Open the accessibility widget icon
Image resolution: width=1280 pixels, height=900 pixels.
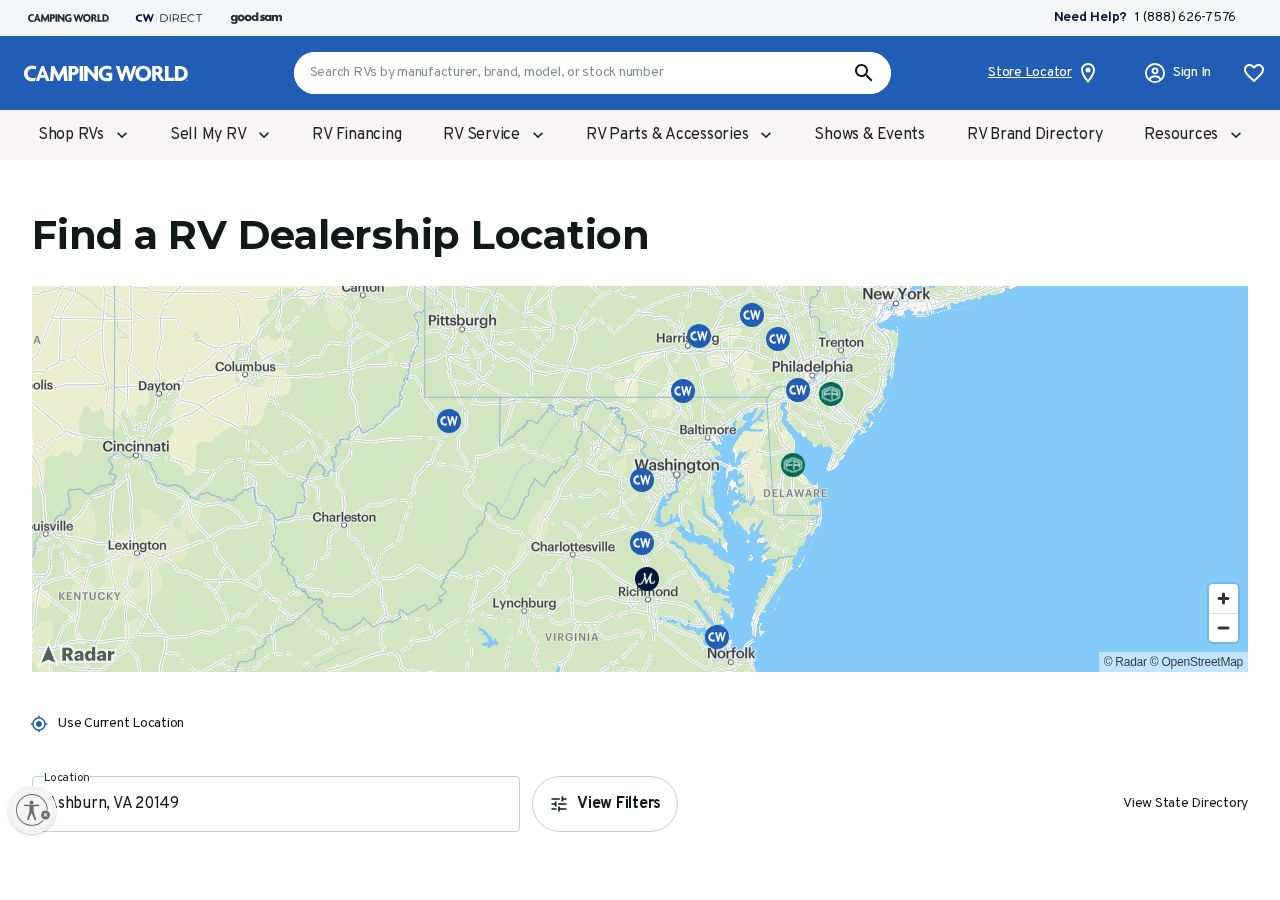click(32, 810)
